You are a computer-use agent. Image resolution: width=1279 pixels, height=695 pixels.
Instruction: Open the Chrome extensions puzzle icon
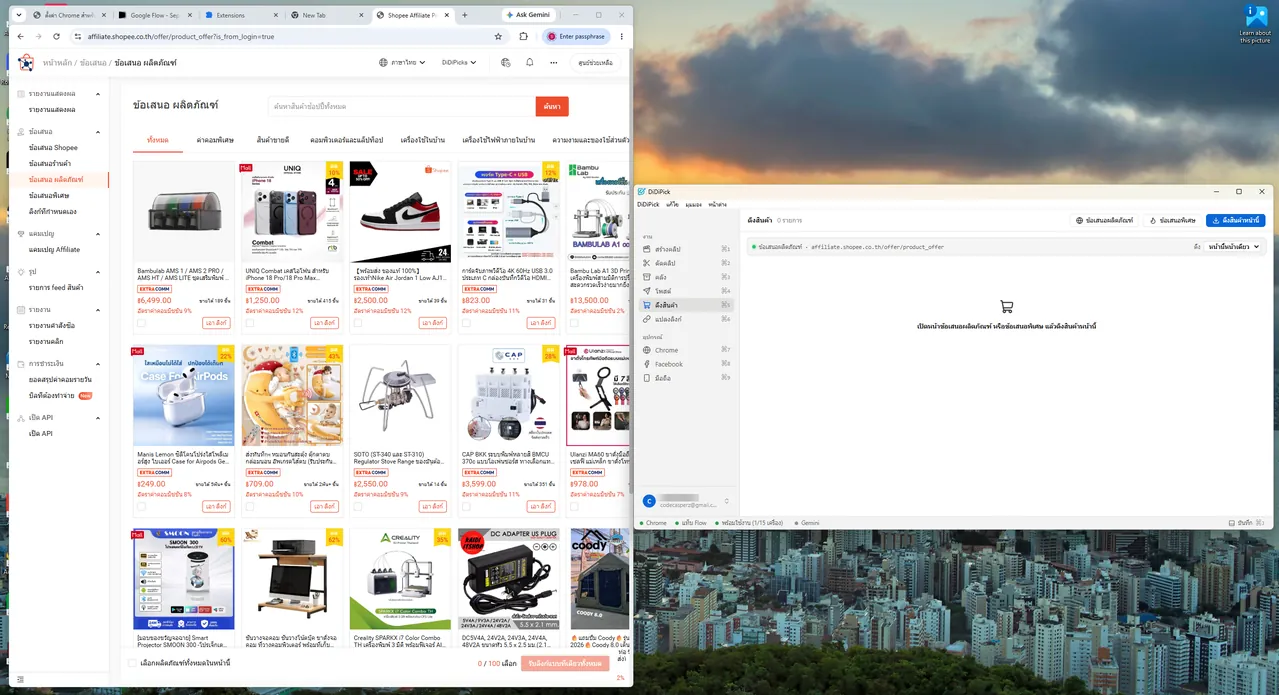pyautogui.click(x=523, y=36)
